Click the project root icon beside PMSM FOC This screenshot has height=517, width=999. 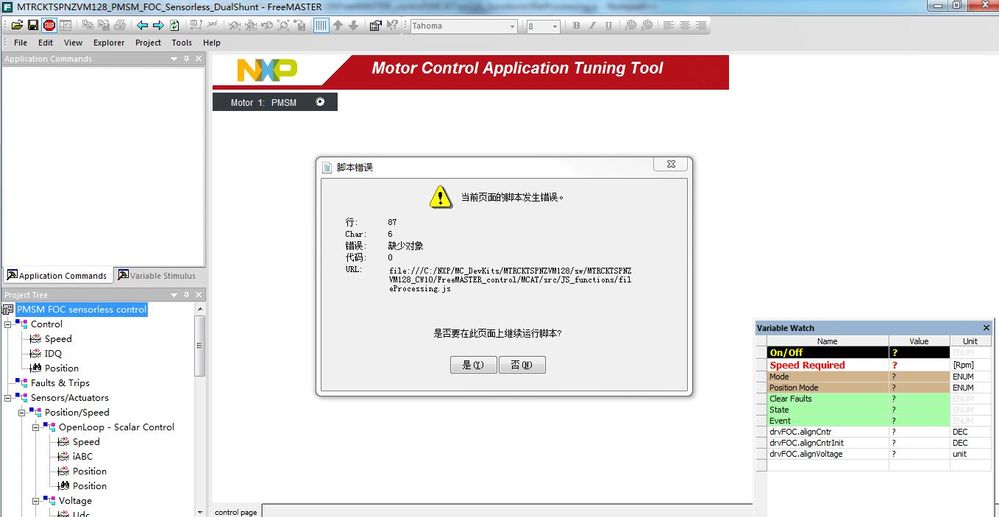[x=8, y=309]
